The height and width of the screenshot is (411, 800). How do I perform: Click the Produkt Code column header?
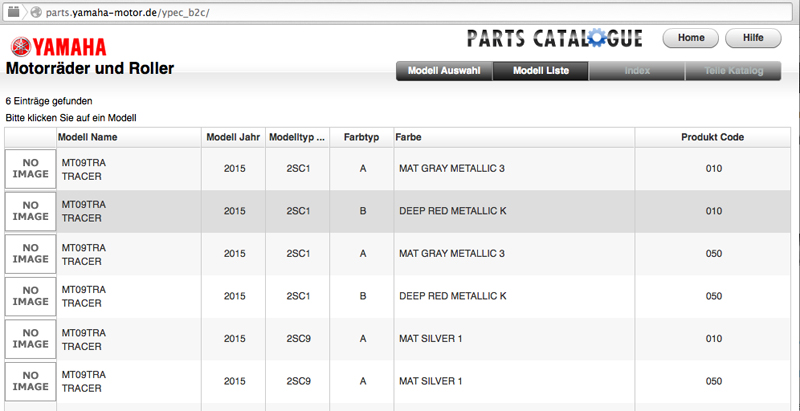[712, 137]
